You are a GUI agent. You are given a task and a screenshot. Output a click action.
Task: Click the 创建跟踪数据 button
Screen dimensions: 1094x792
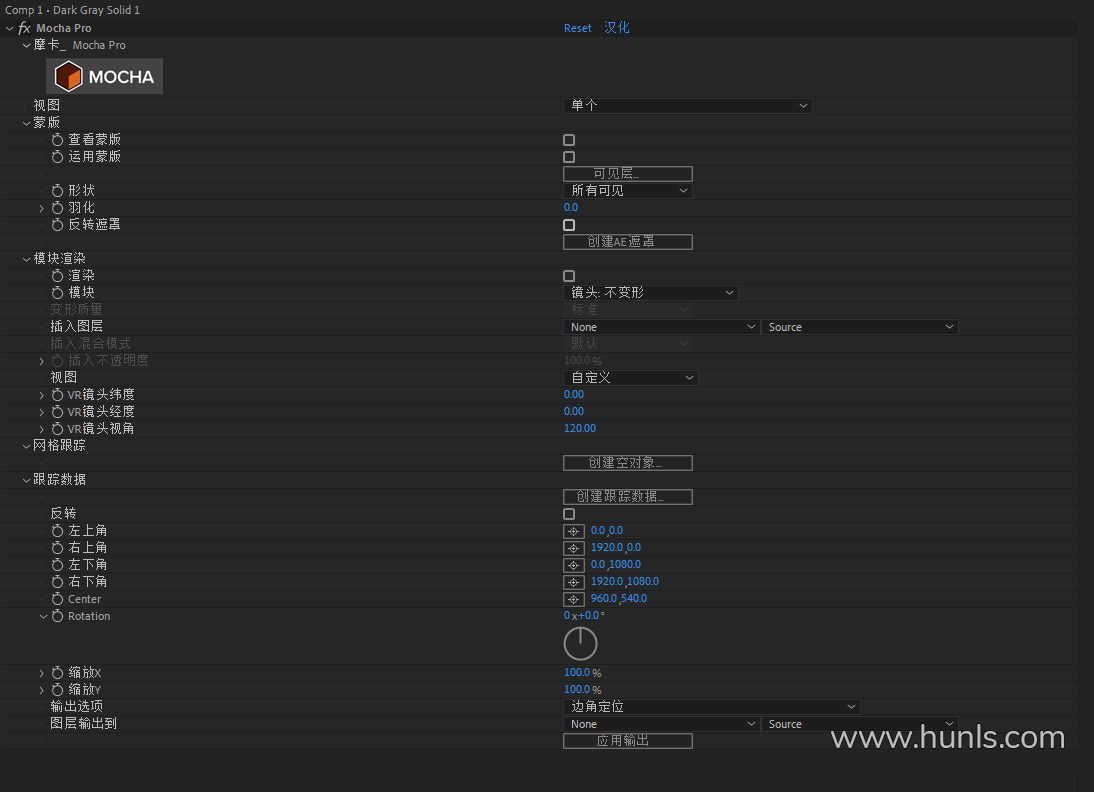pos(628,497)
